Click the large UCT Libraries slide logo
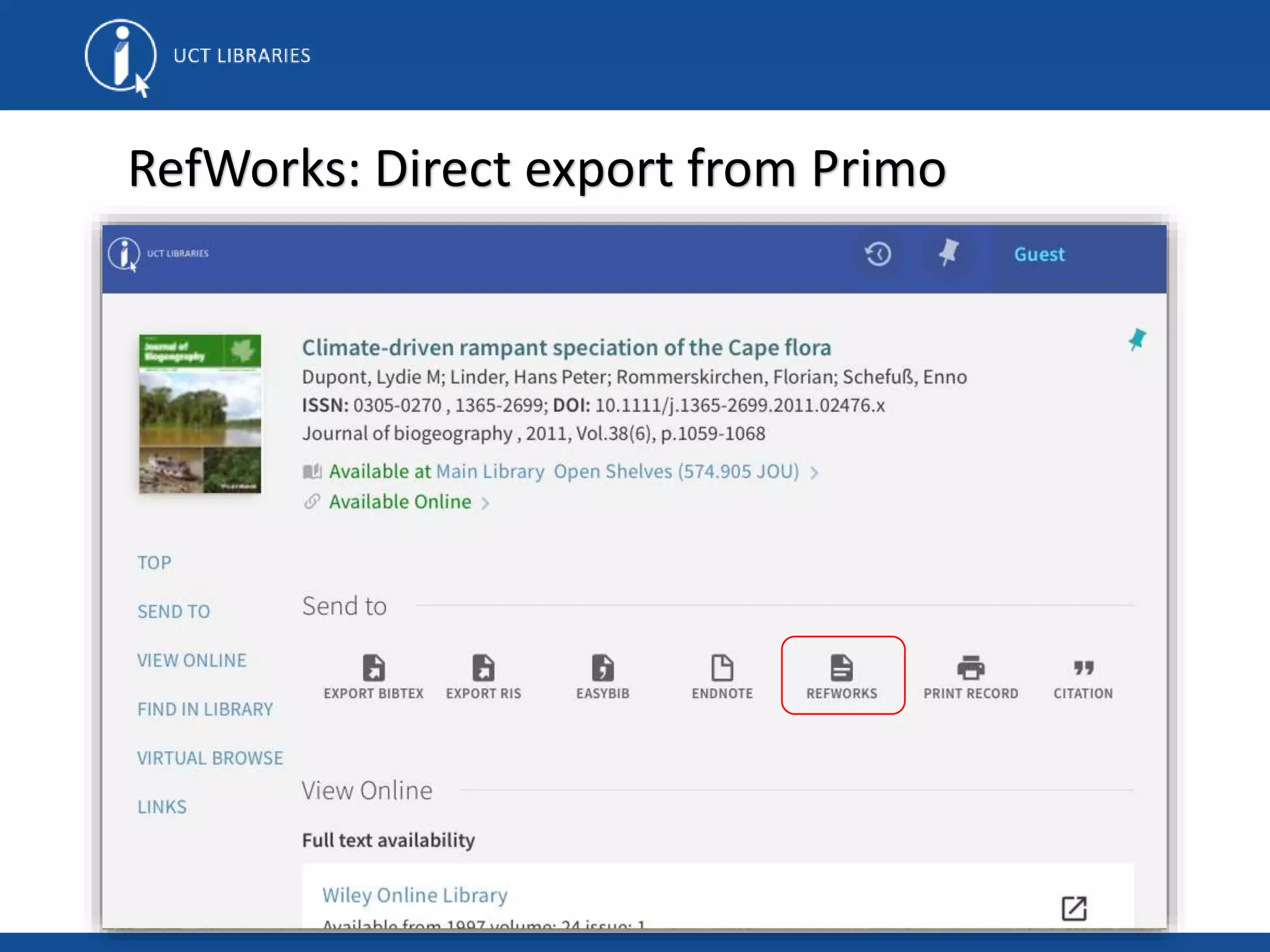Screen dimensions: 1270x952 point(197,58)
